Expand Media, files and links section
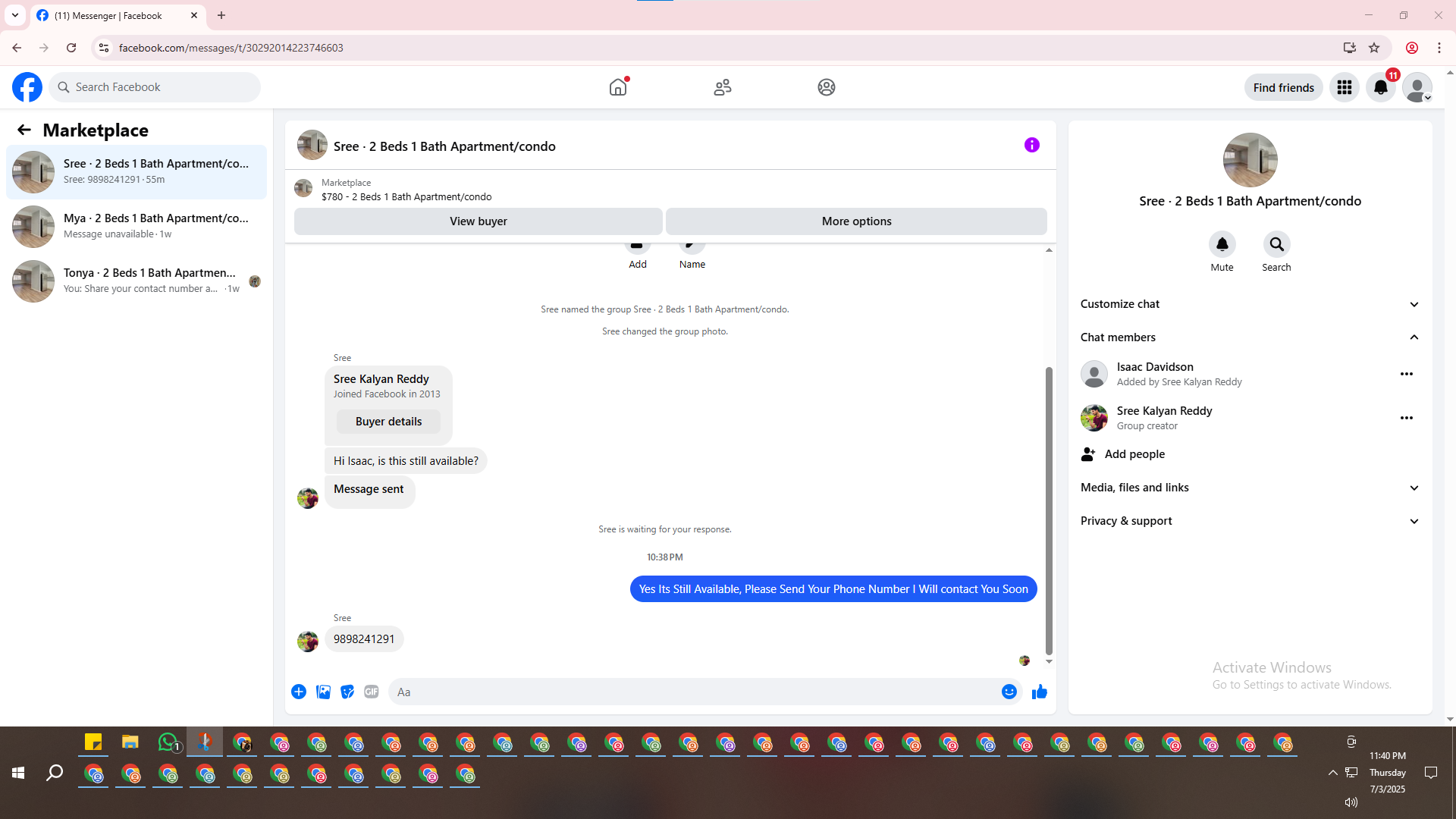The height and width of the screenshot is (819, 1456). tap(1414, 488)
